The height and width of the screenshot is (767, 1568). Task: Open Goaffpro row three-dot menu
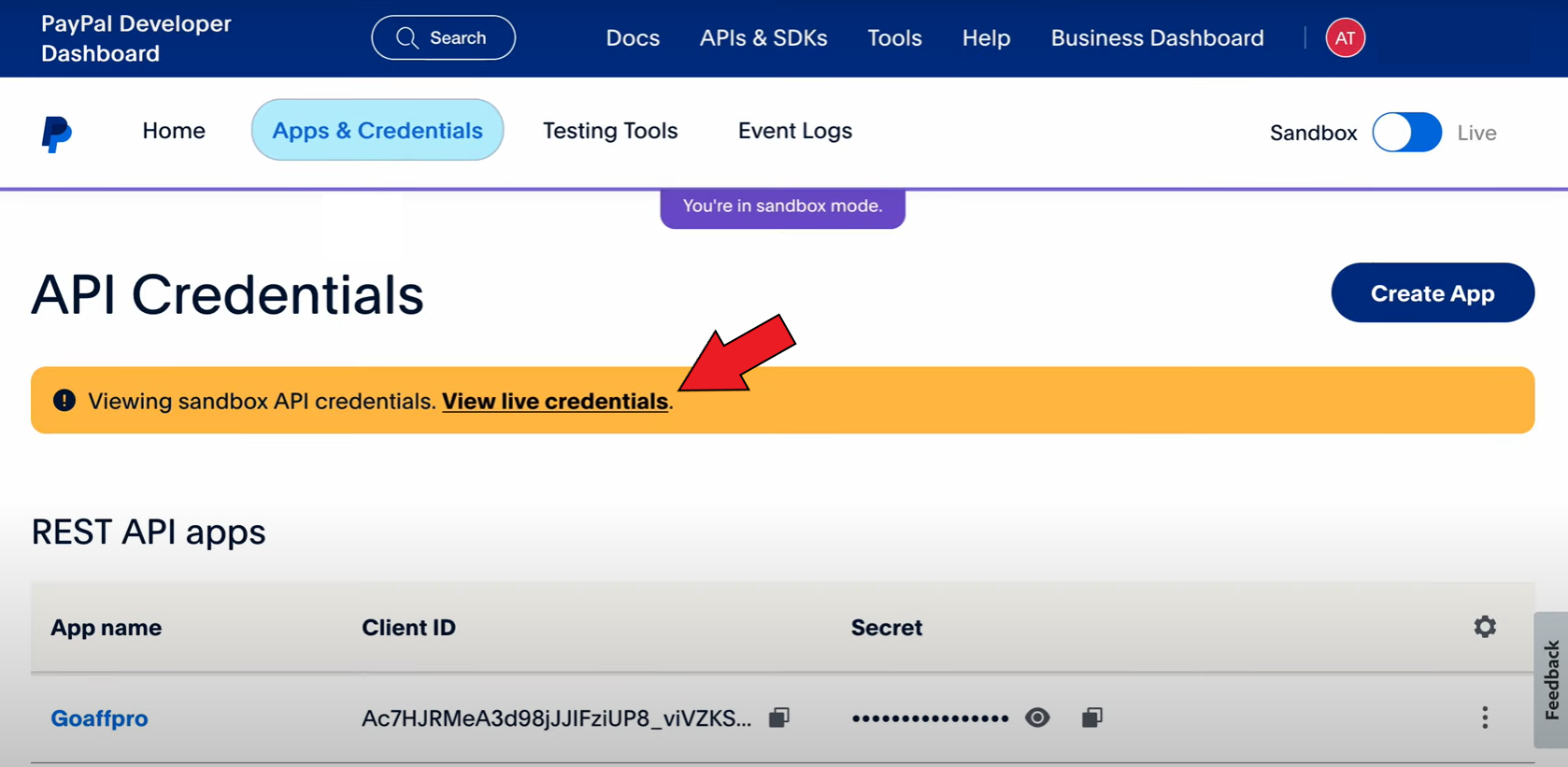click(x=1484, y=717)
